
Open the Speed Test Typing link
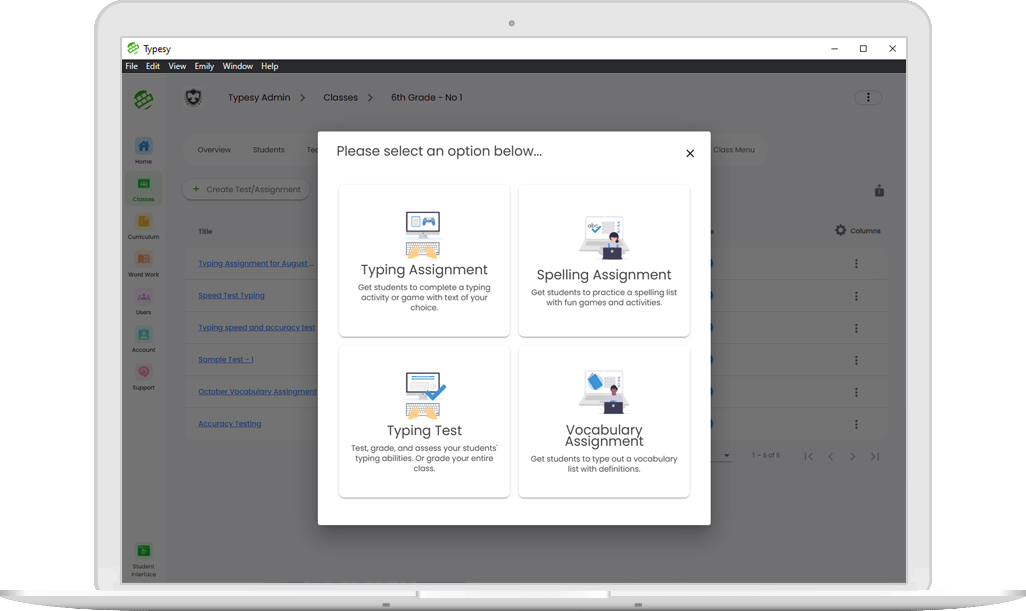pos(232,296)
